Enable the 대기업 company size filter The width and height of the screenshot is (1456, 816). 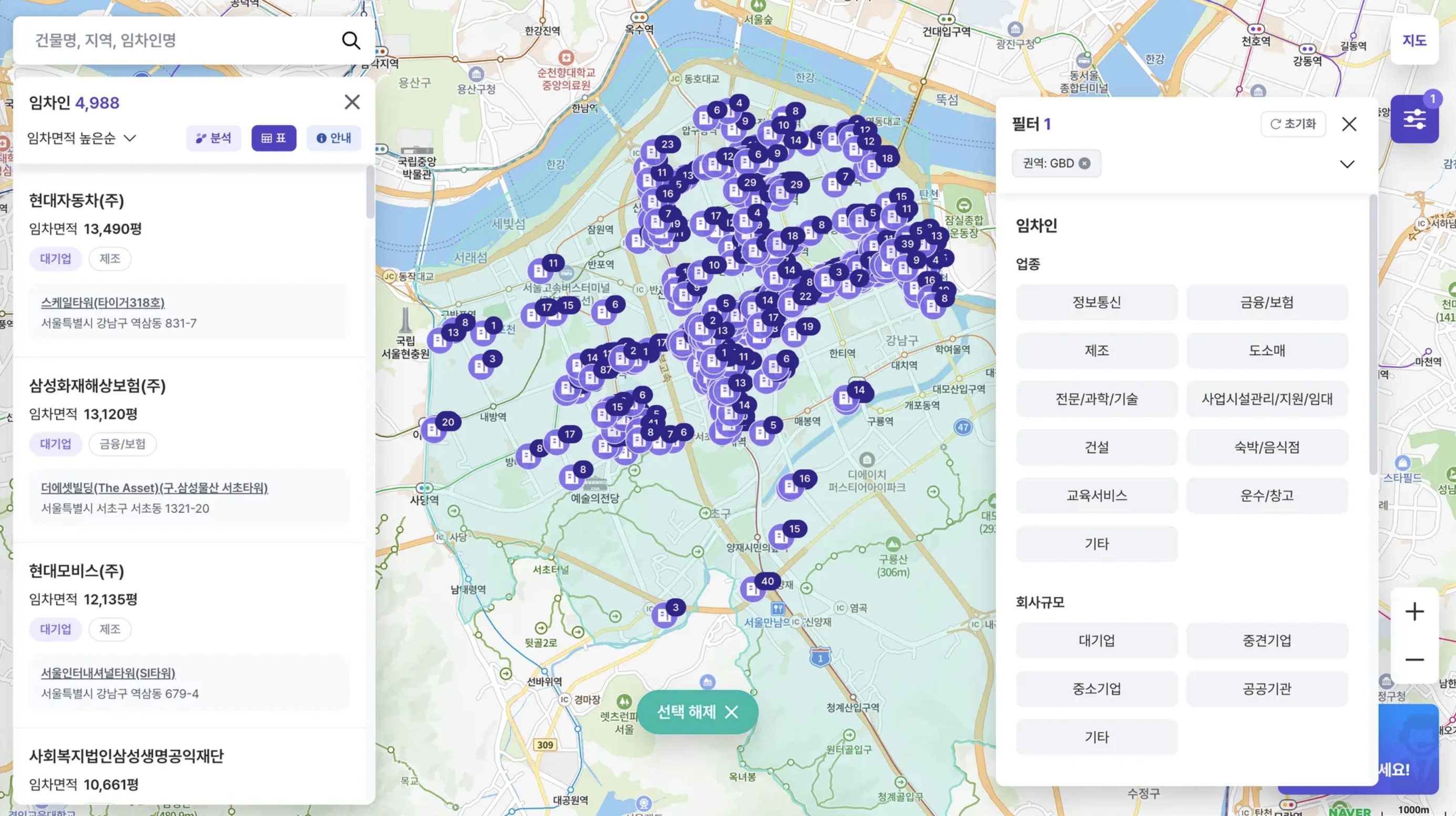[x=1096, y=640]
